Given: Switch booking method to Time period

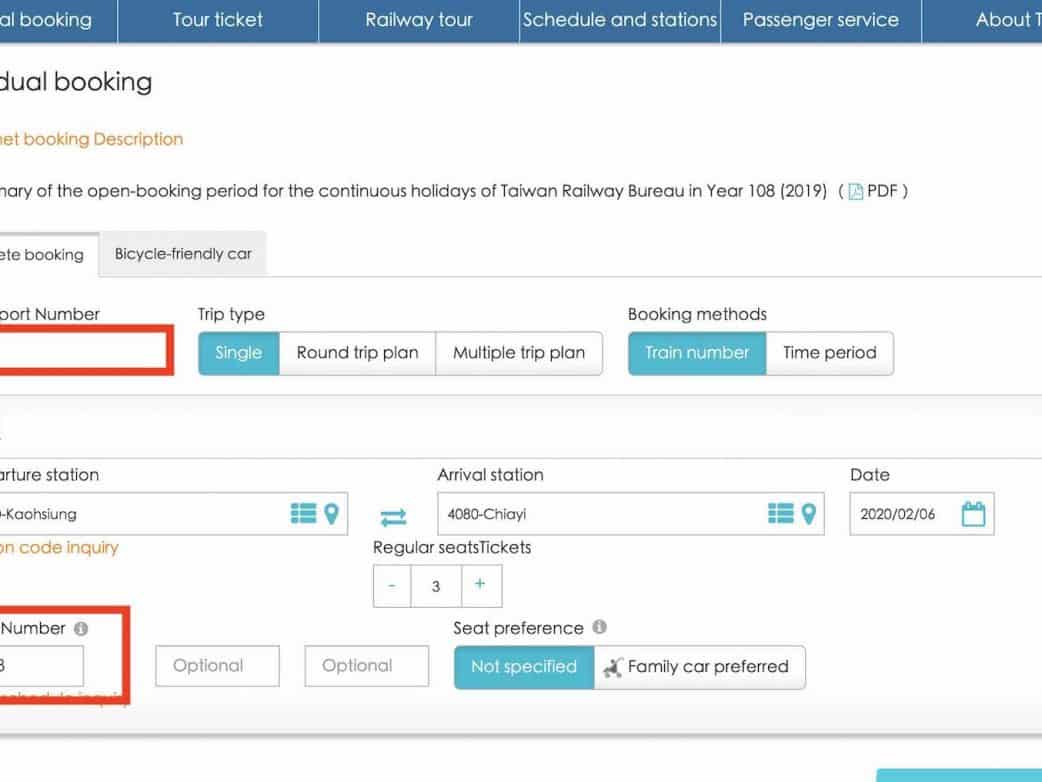Looking at the screenshot, I should [x=829, y=353].
